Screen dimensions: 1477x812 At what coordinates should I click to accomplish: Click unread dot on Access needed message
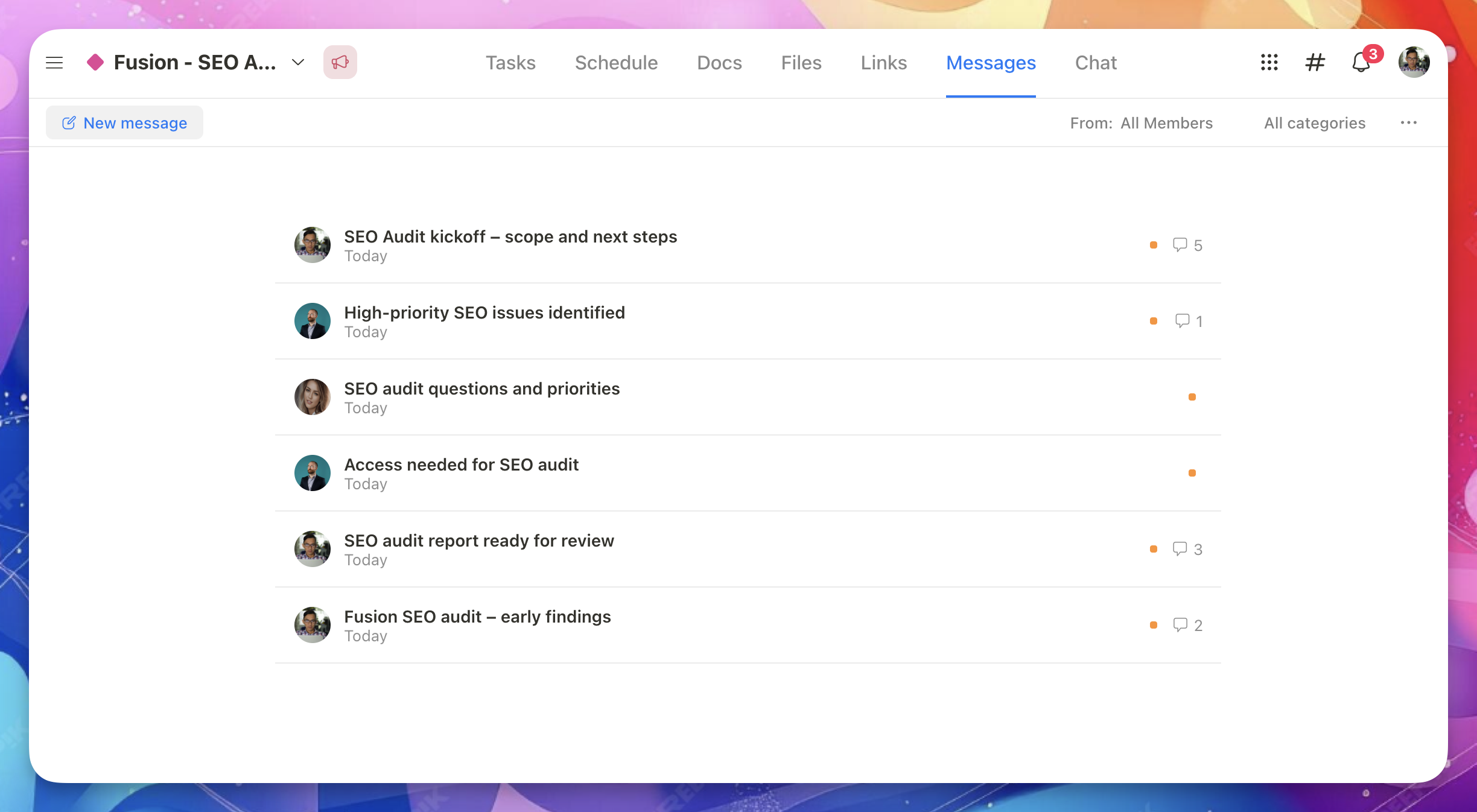pos(1192,473)
